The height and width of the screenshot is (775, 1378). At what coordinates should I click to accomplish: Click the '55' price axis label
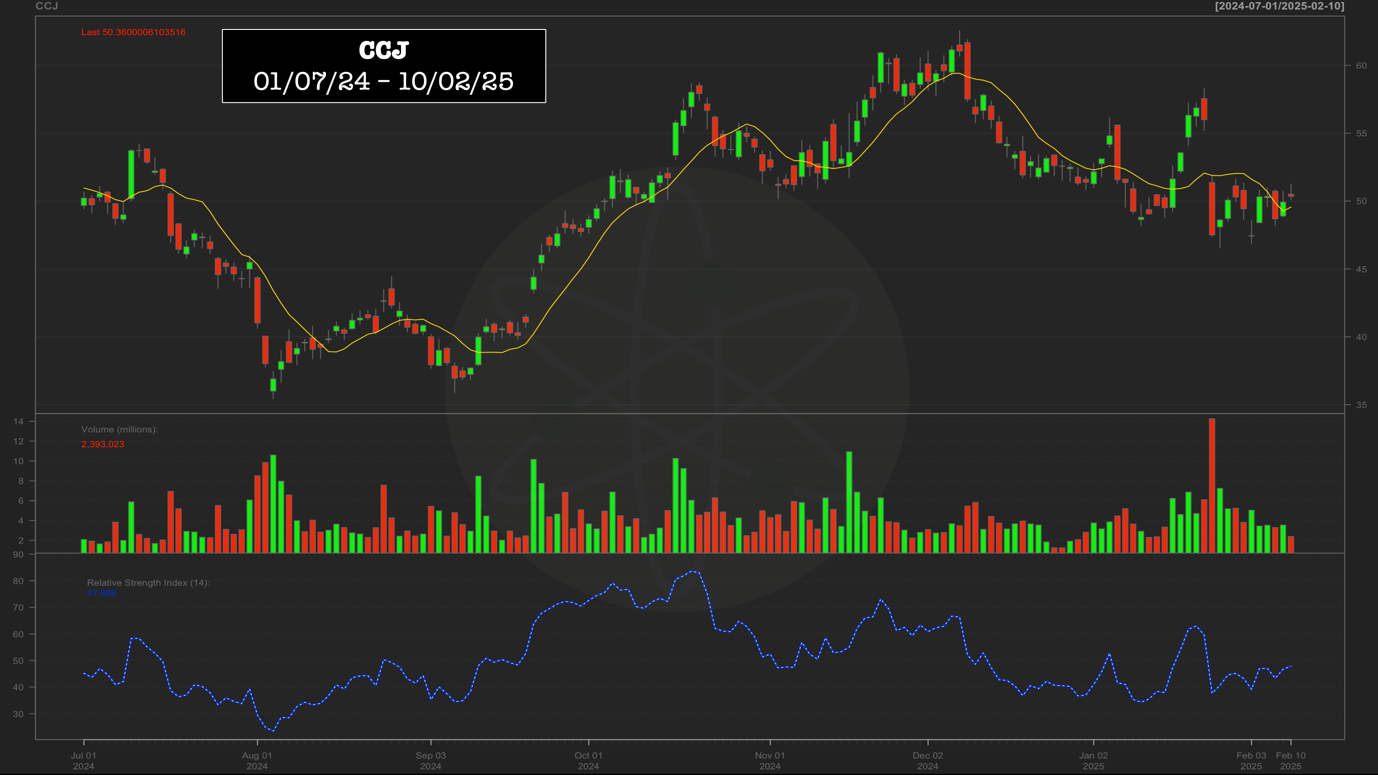point(1361,133)
